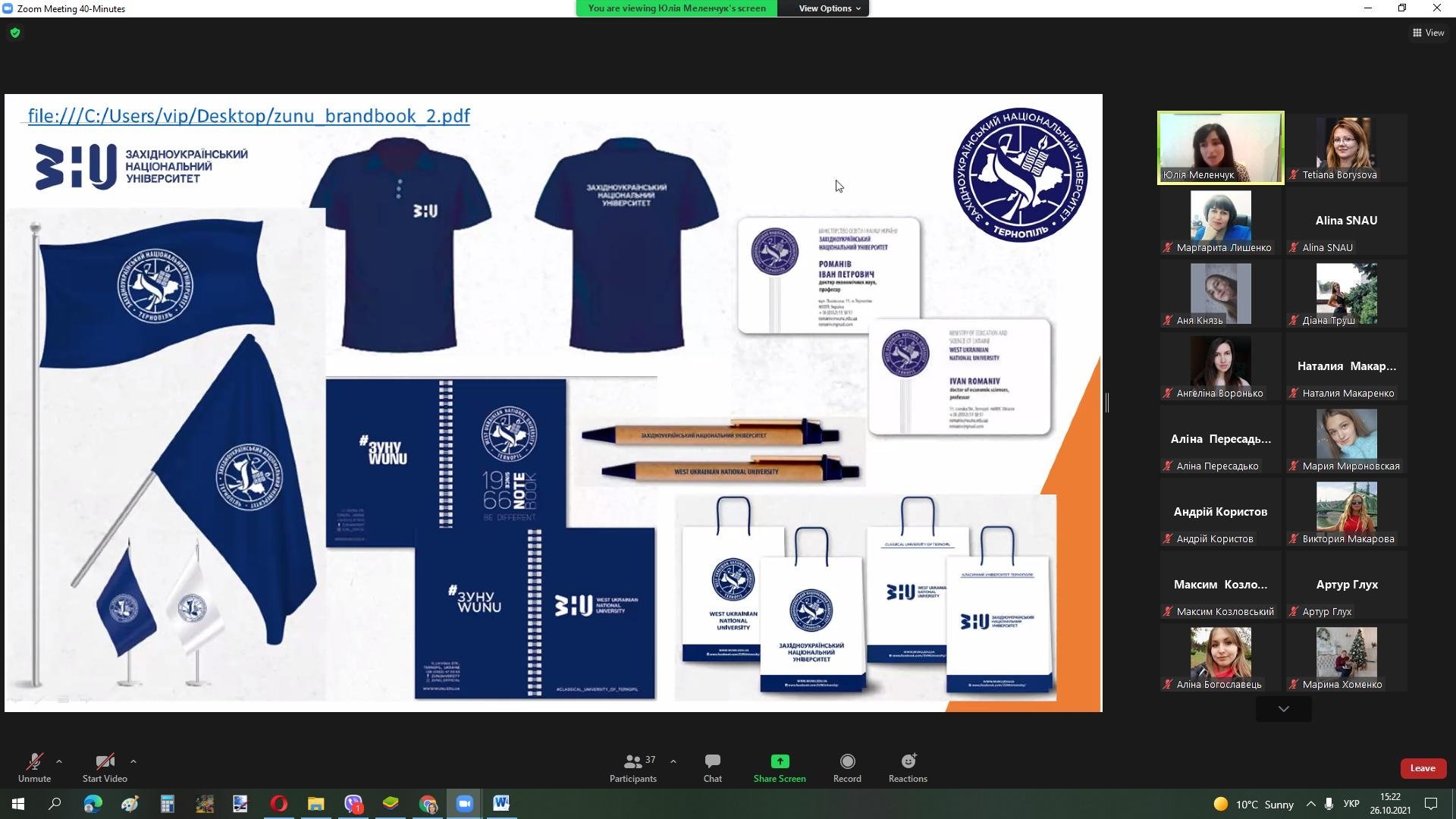
Task: Open the clock and date 26.10.2021
Action: pyautogui.click(x=1390, y=804)
